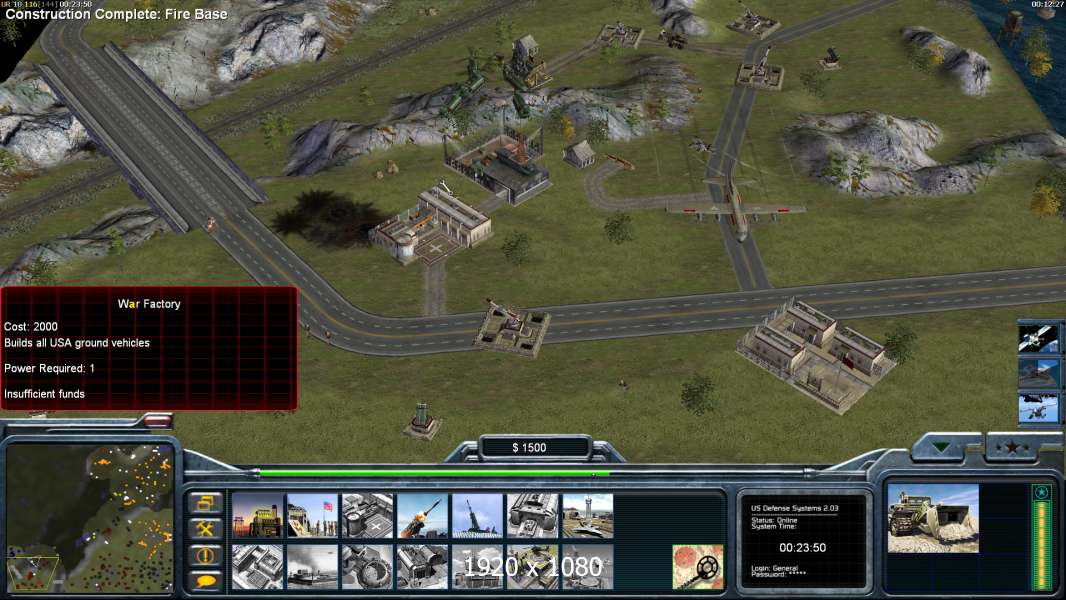The width and height of the screenshot is (1066, 600).
Task: Click grayed-out Strategy Center build icon
Action: coord(257,567)
